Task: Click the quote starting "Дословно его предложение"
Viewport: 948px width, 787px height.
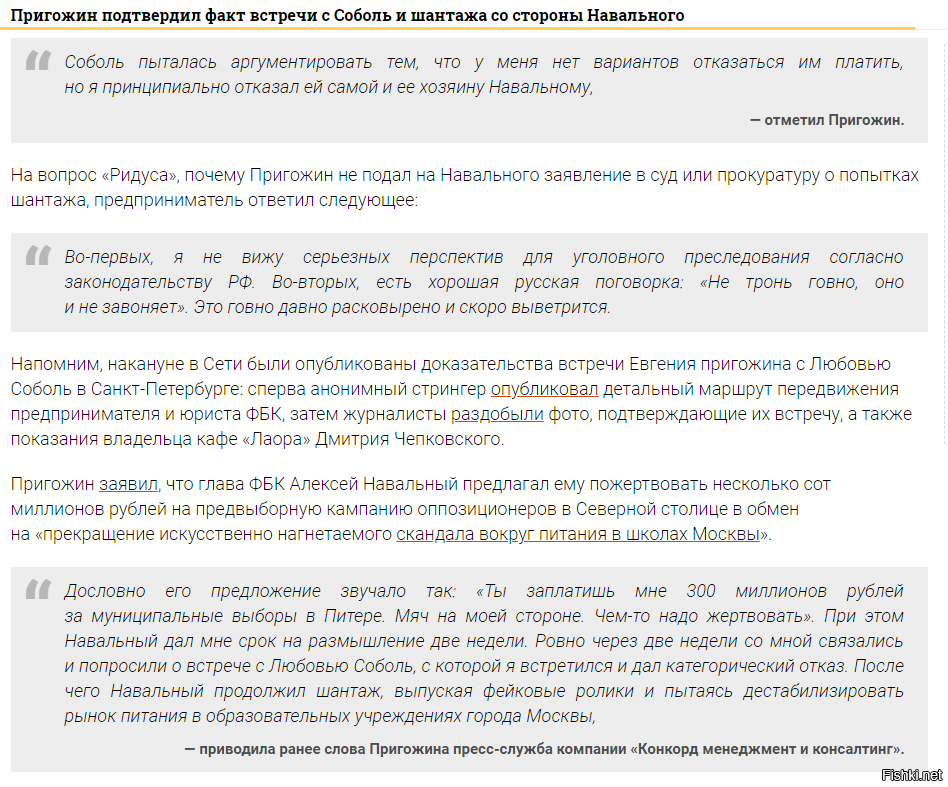Action: [x=484, y=653]
